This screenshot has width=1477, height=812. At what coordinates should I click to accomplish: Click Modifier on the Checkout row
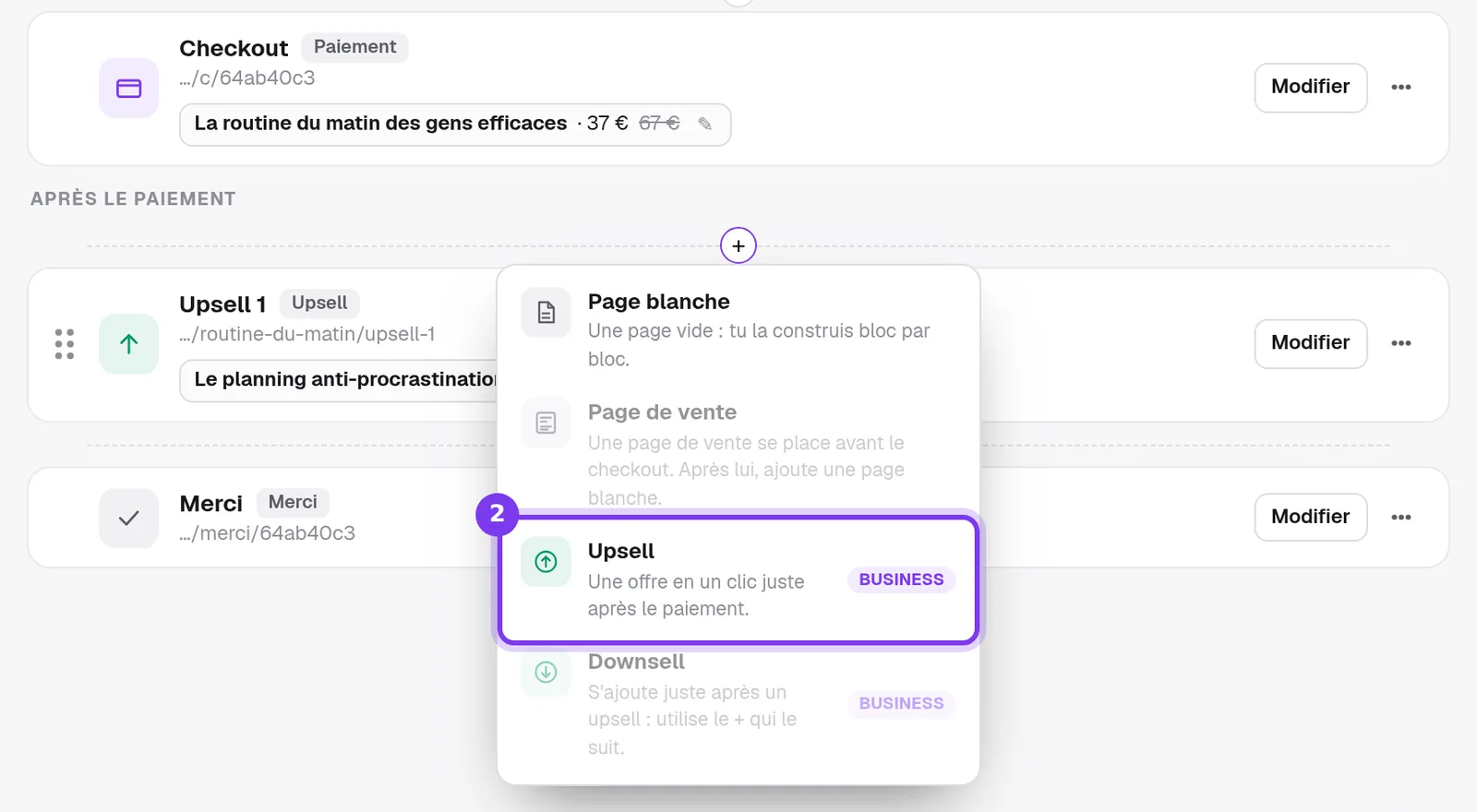[1311, 88]
